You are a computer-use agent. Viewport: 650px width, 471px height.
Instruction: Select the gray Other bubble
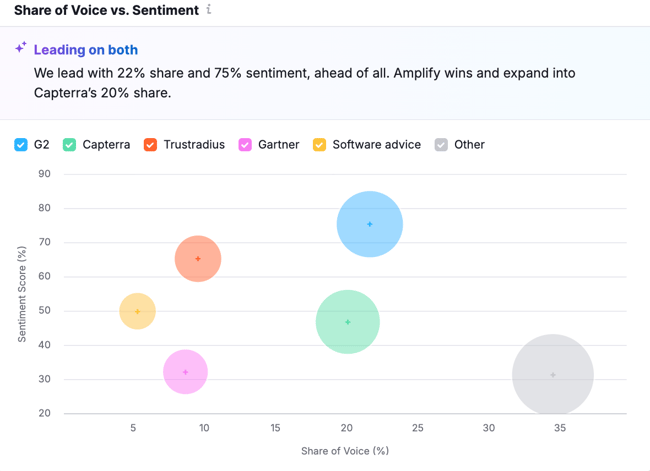pos(553,375)
